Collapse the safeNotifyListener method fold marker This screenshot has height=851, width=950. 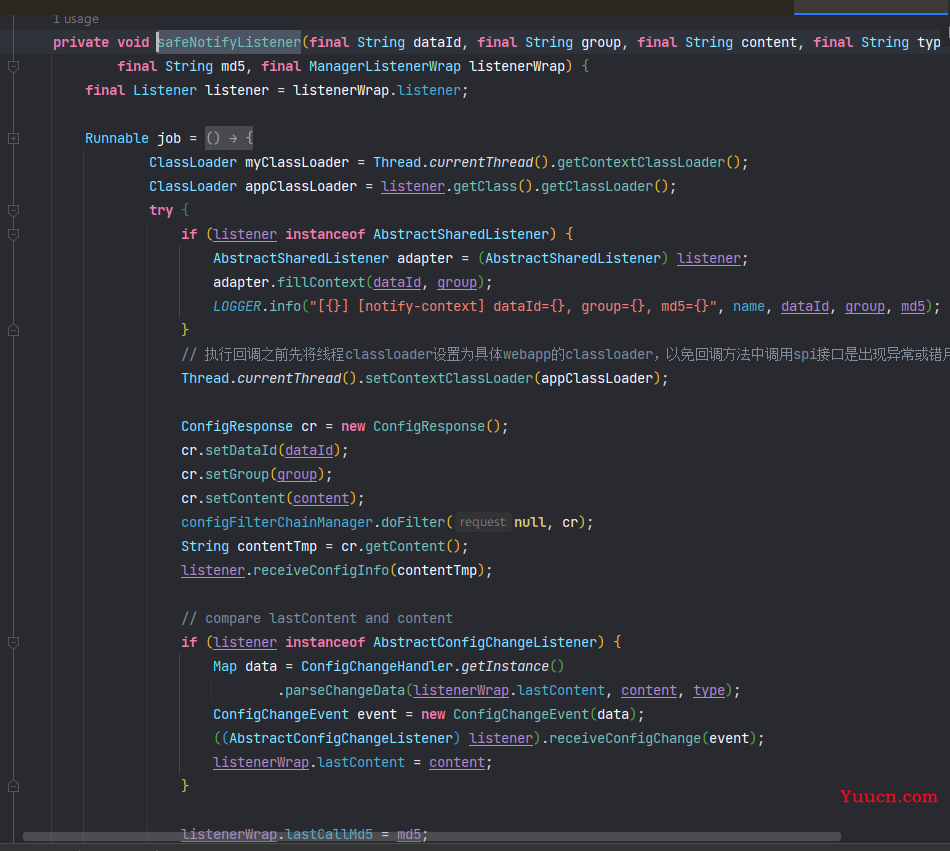(x=13, y=67)
